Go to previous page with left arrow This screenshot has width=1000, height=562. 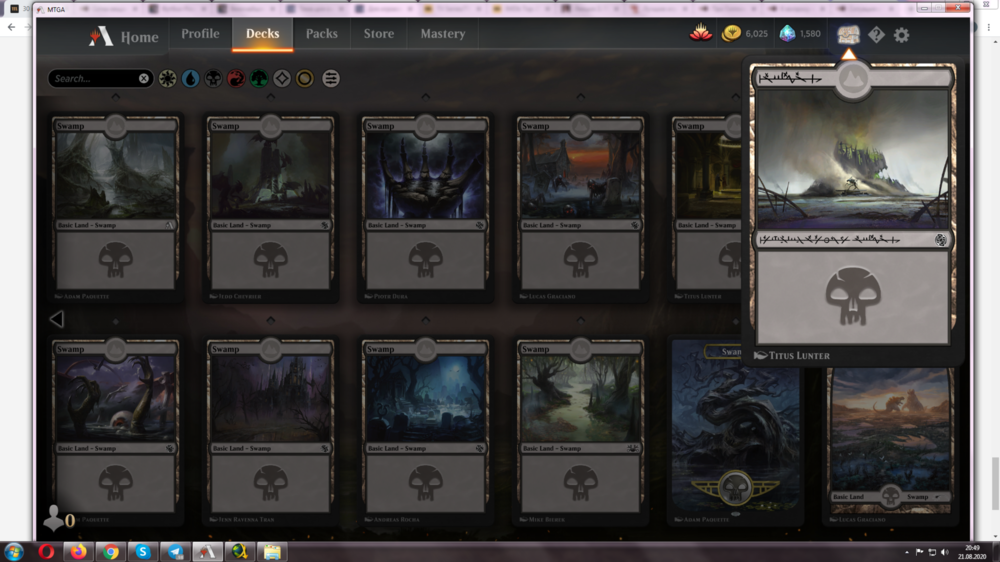[x=57, y=319]
